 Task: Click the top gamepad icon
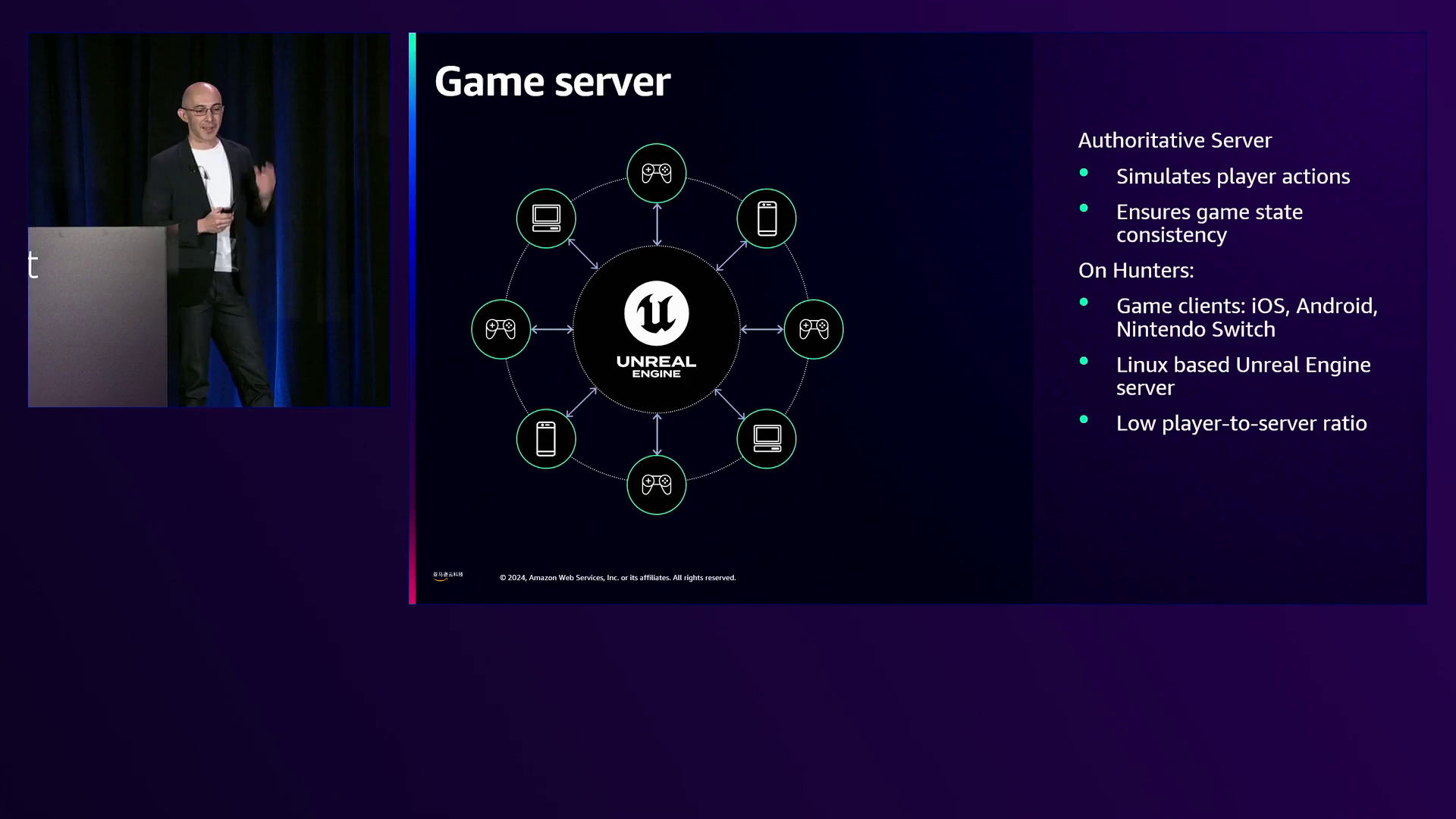tap(656, 174)
